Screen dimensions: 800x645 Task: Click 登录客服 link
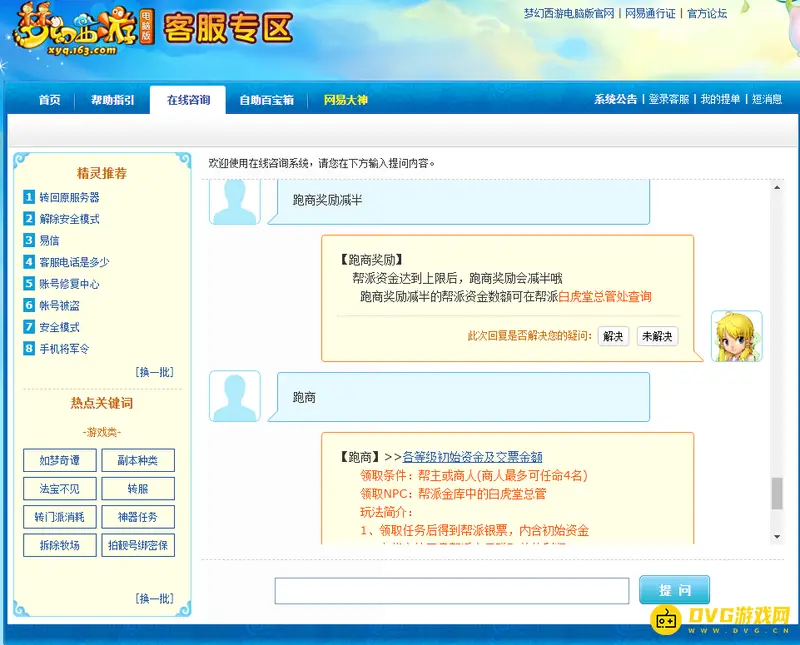[668, 100]
